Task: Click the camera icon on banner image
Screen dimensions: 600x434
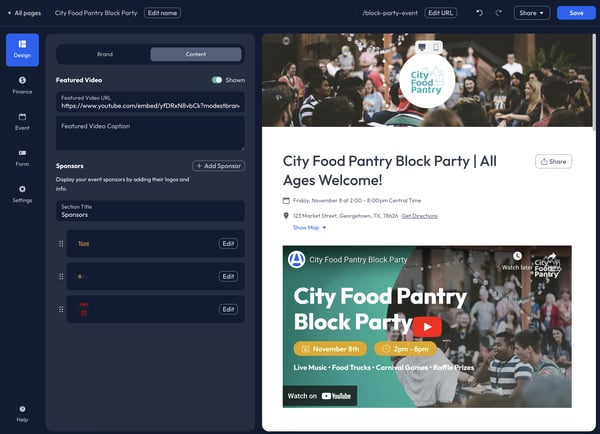Action: tap(286, 41)
